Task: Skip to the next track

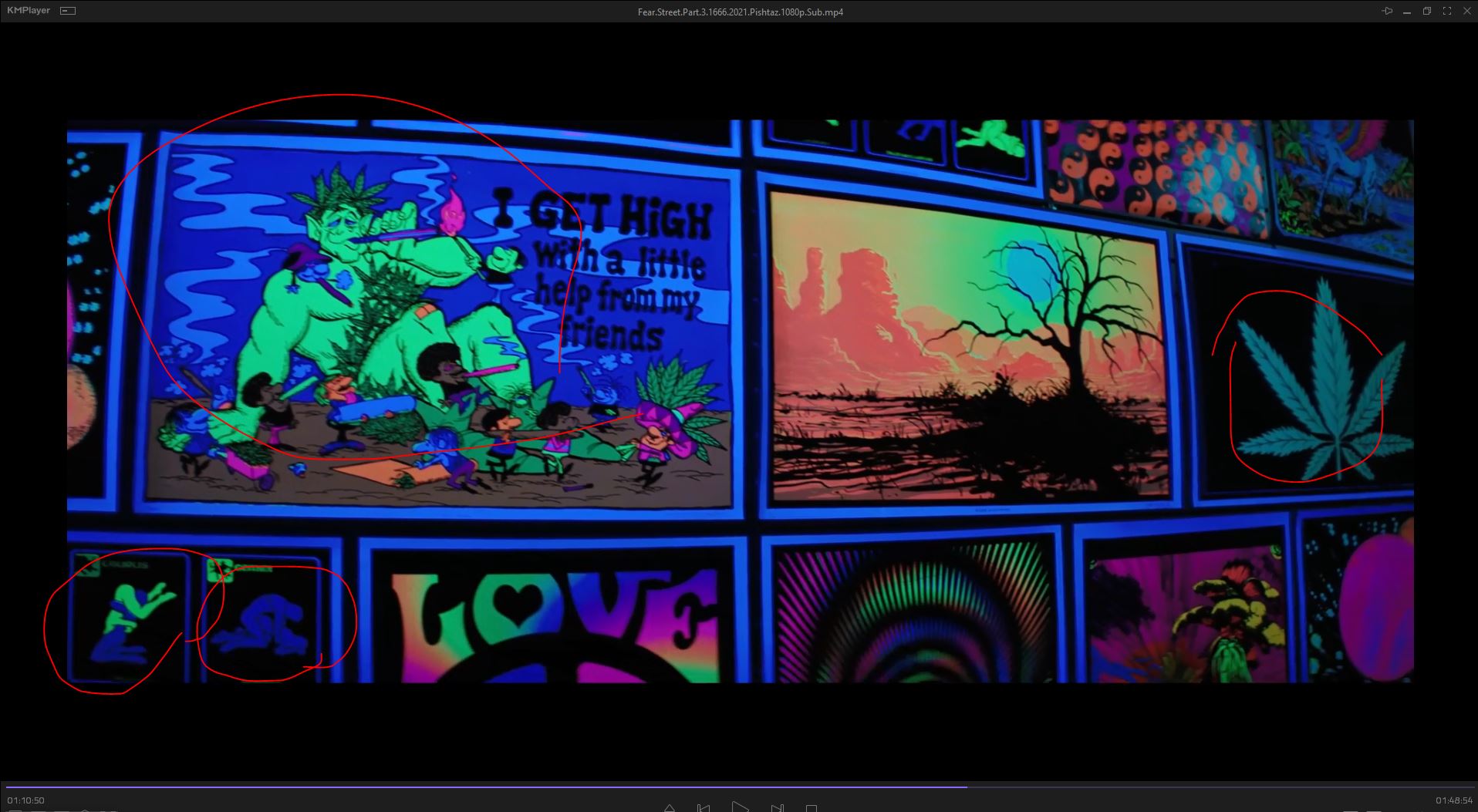Action: coord(777,808)
